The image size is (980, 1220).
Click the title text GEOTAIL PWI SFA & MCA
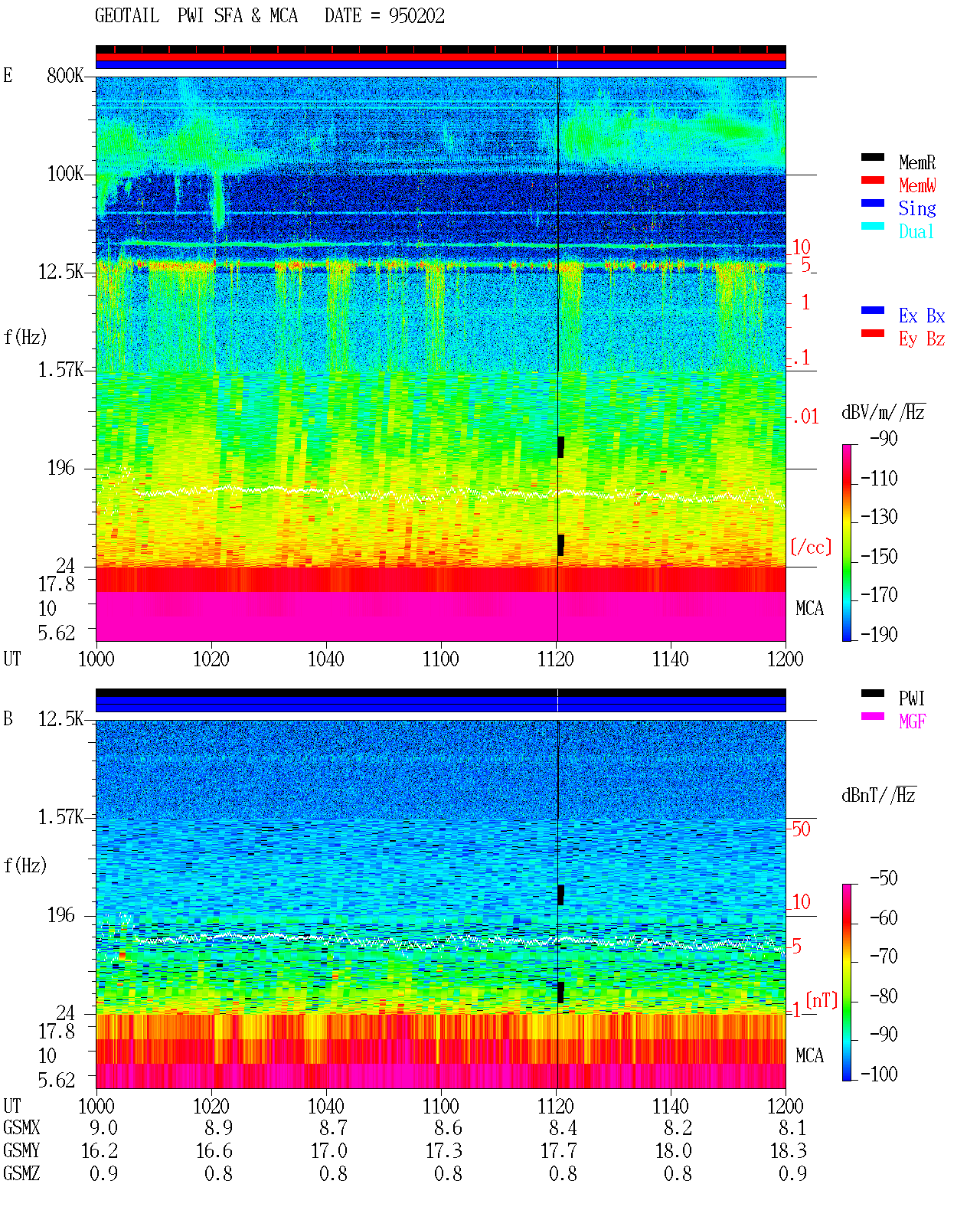point(196,16)
